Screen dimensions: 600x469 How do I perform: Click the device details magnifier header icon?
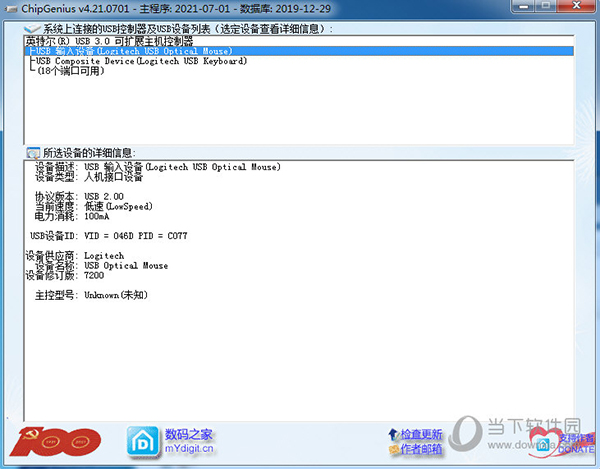33,153
